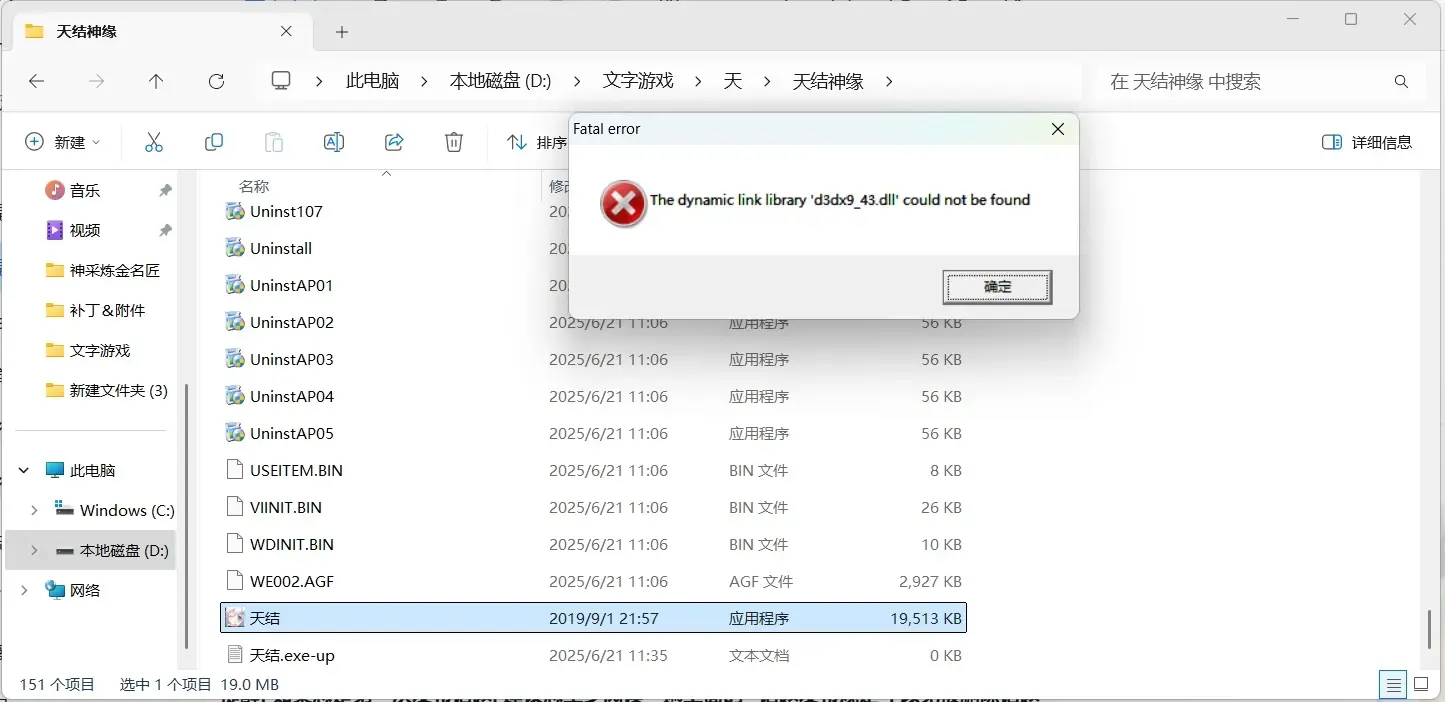Open 文字游戏 folder in sidebar
Viewport: 1445px width, 702px height.
89,350
